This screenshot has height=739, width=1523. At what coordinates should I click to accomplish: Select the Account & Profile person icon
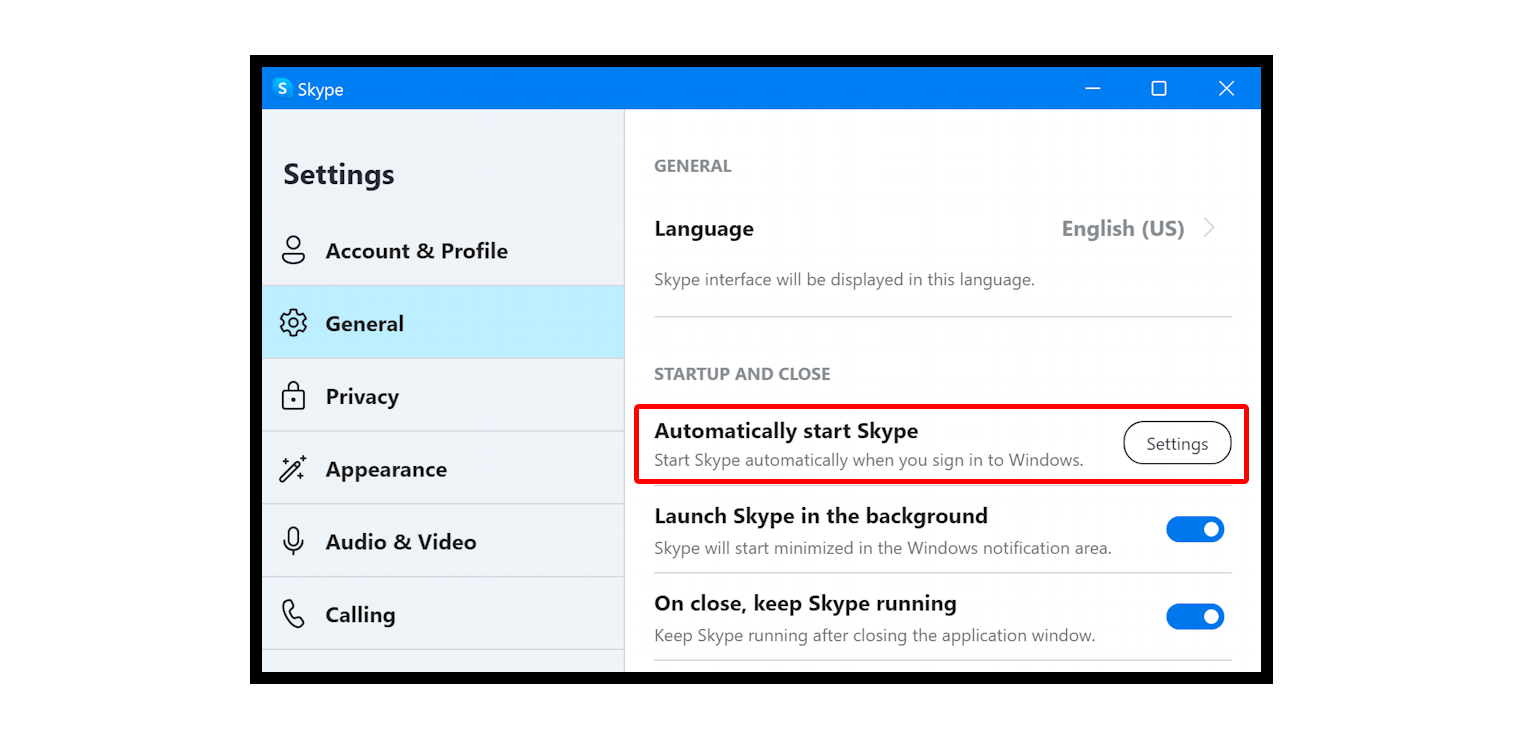[x=293, y=250]
